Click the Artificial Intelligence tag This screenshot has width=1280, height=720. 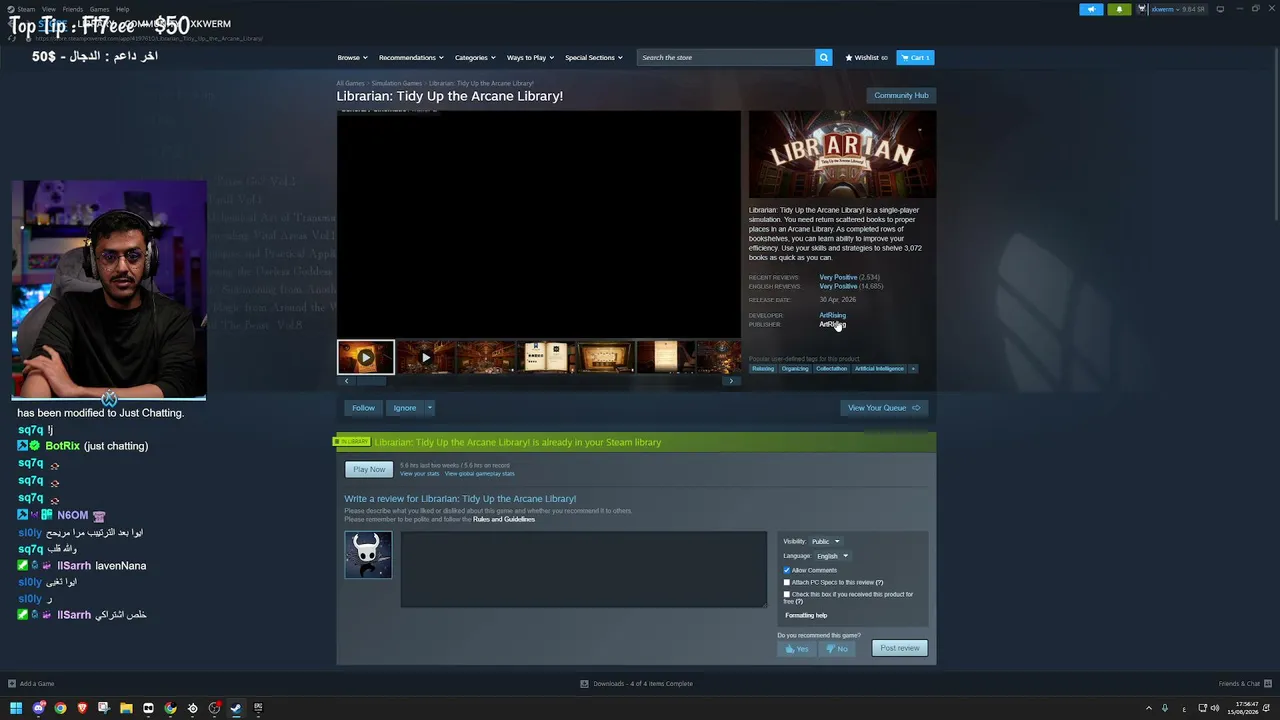tap(879, 369)
